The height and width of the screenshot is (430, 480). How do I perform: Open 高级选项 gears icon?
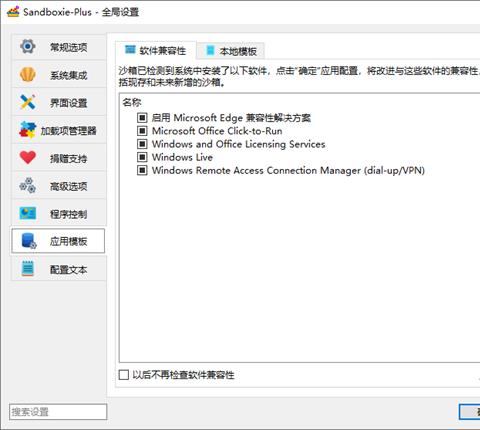[x=28, y=185]
